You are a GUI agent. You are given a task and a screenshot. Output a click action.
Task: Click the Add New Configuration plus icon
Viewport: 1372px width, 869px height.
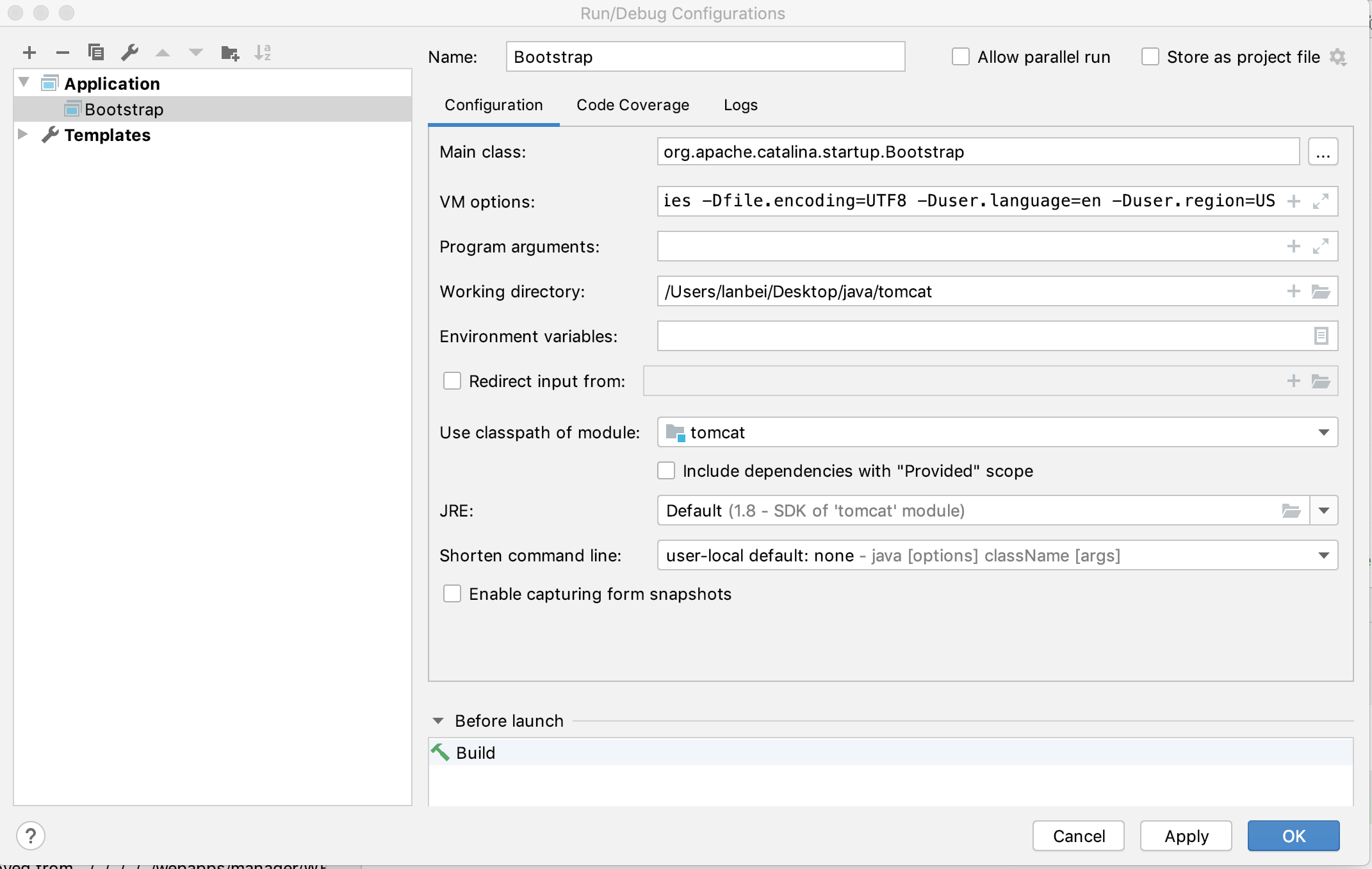coord(29,53)
